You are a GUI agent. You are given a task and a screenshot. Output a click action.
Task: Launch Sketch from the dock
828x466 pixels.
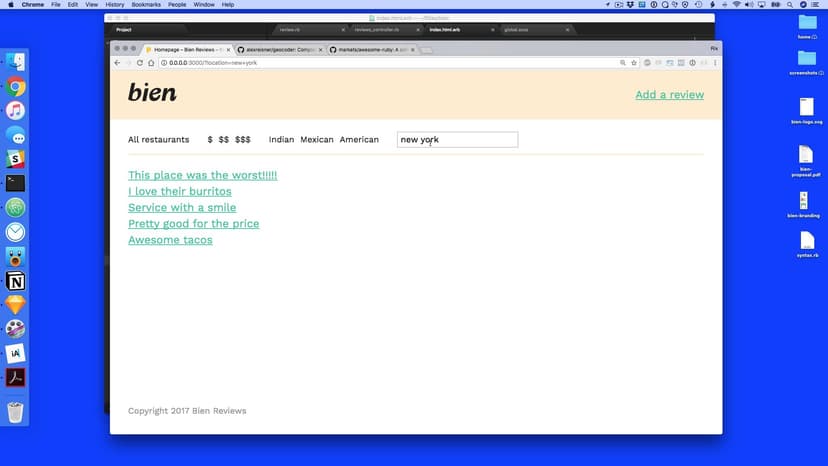pyautogui.click(x=16, y=305)
